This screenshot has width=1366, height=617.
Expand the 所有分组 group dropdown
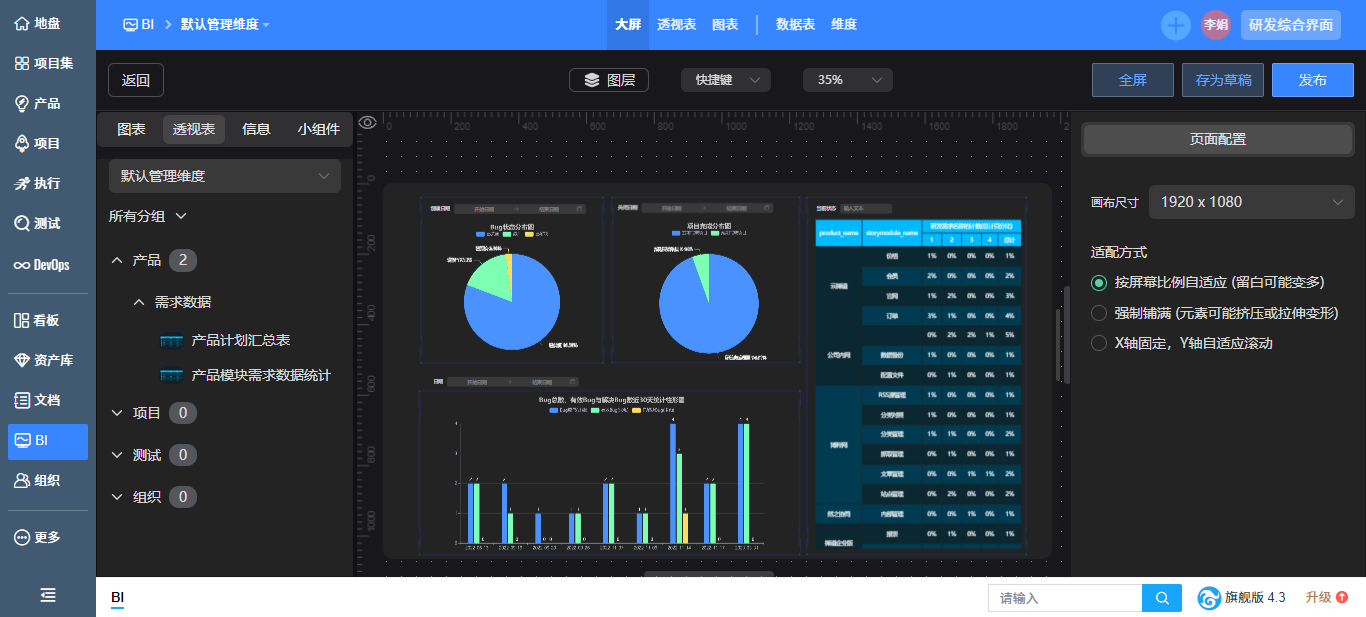[x=148, y=216]
